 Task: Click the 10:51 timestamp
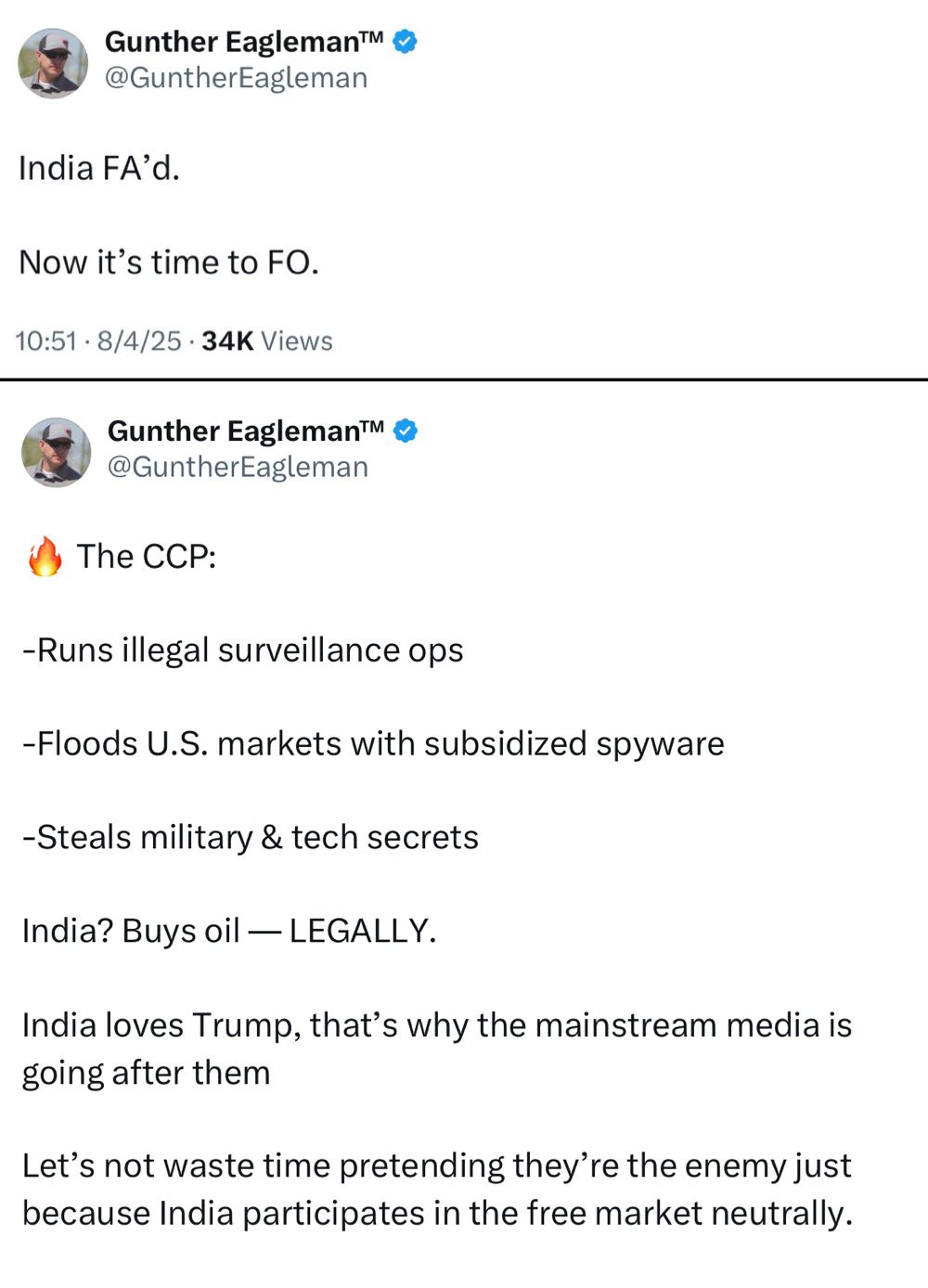[46, 341]
